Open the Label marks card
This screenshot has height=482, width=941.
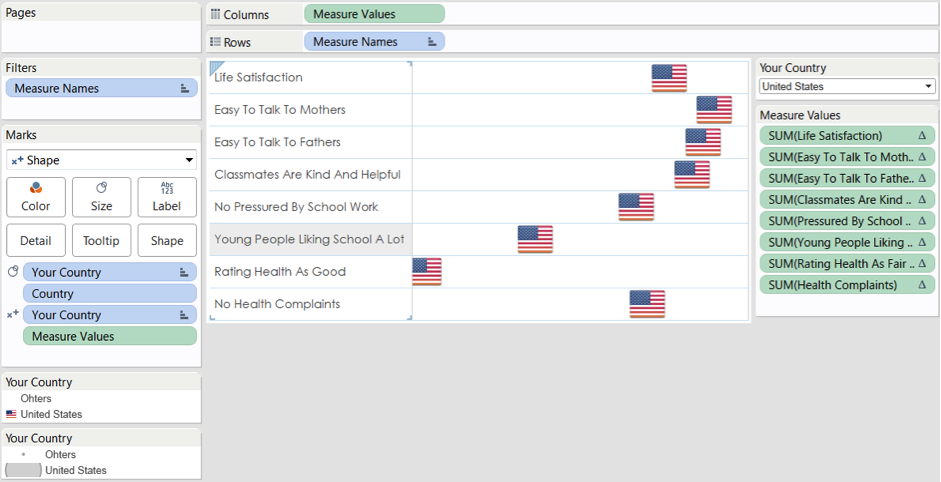(167, 197)
